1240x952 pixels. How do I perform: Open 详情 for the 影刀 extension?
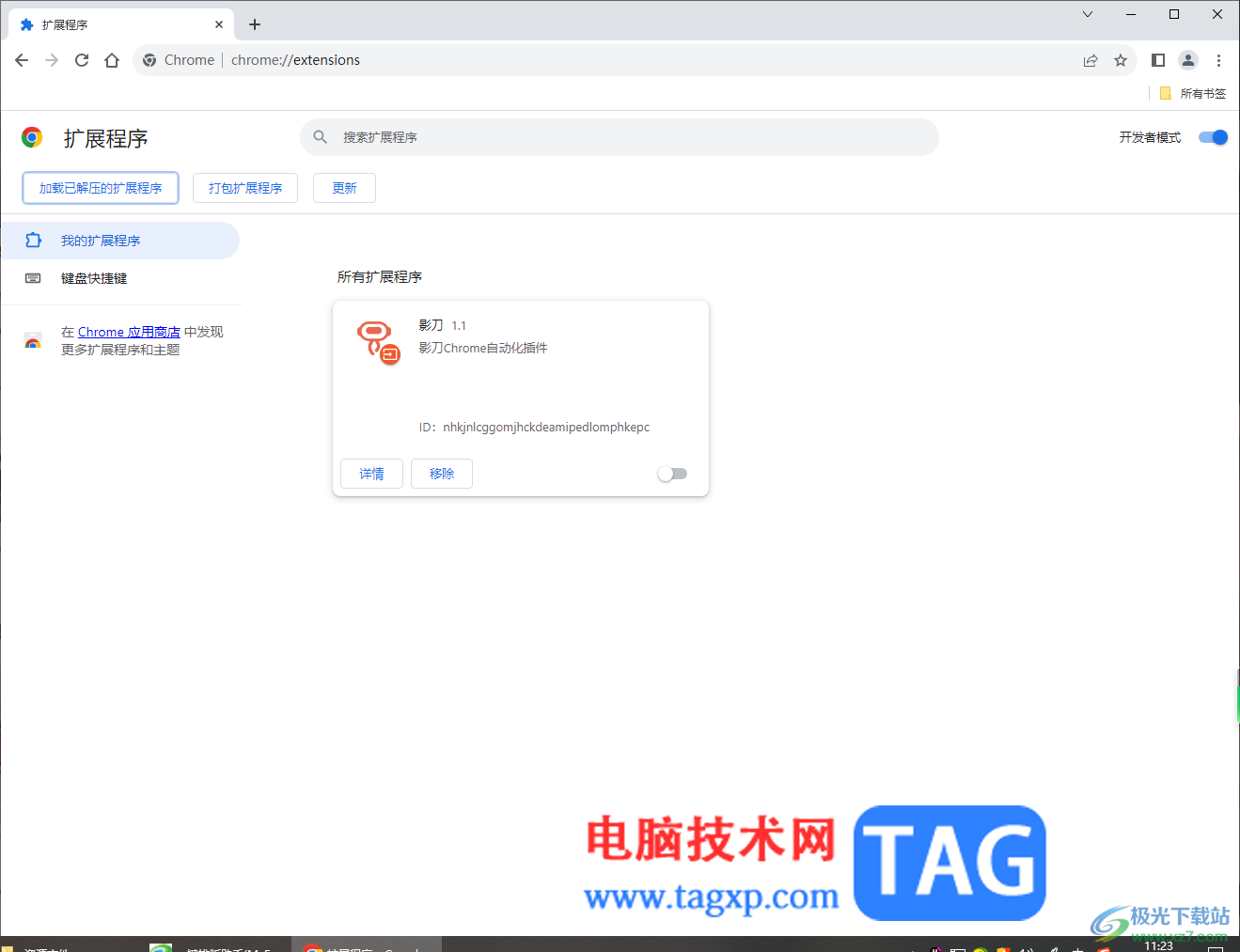click(371, 474)
